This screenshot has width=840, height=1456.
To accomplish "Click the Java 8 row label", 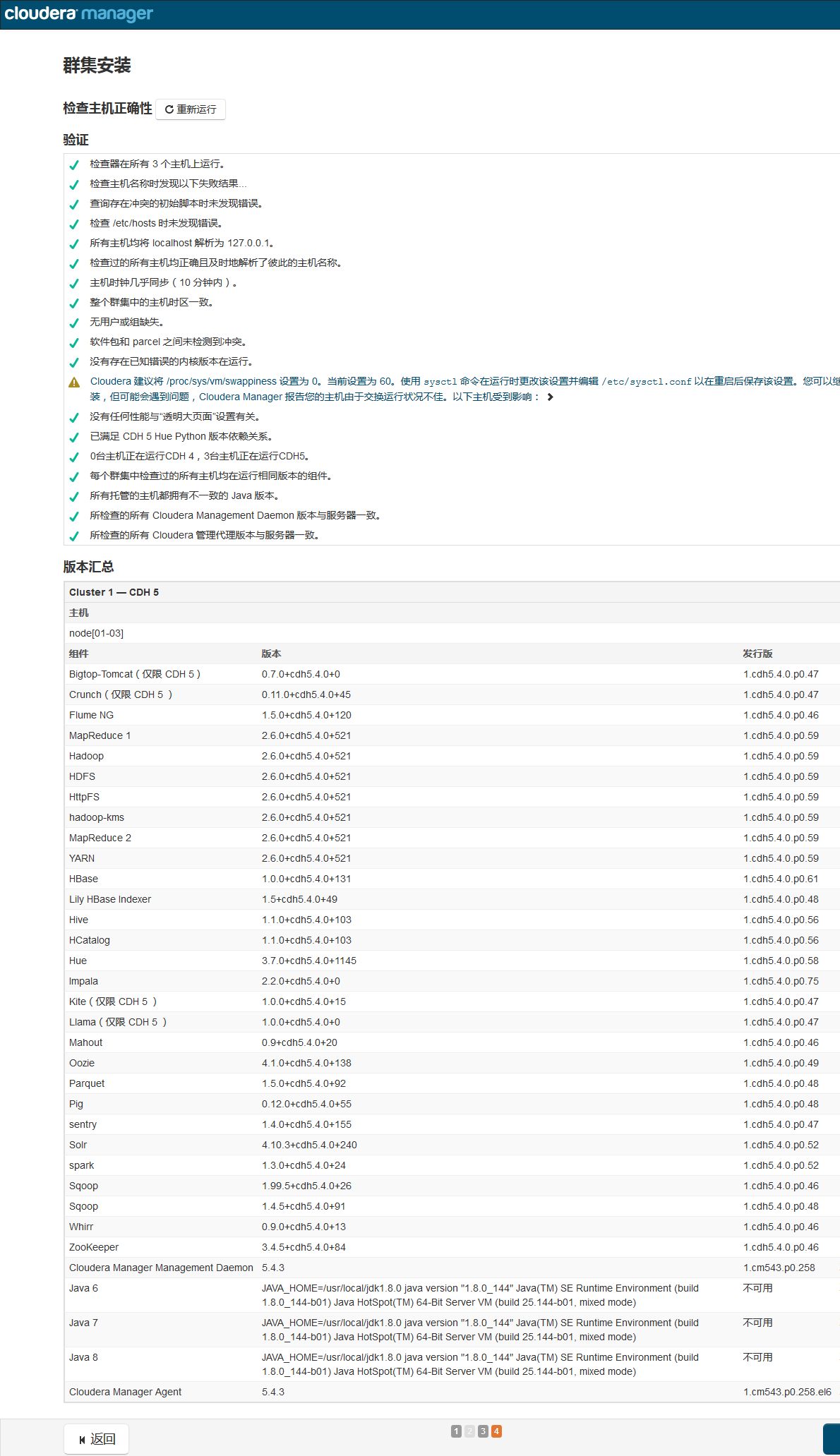I will 83,1357.
